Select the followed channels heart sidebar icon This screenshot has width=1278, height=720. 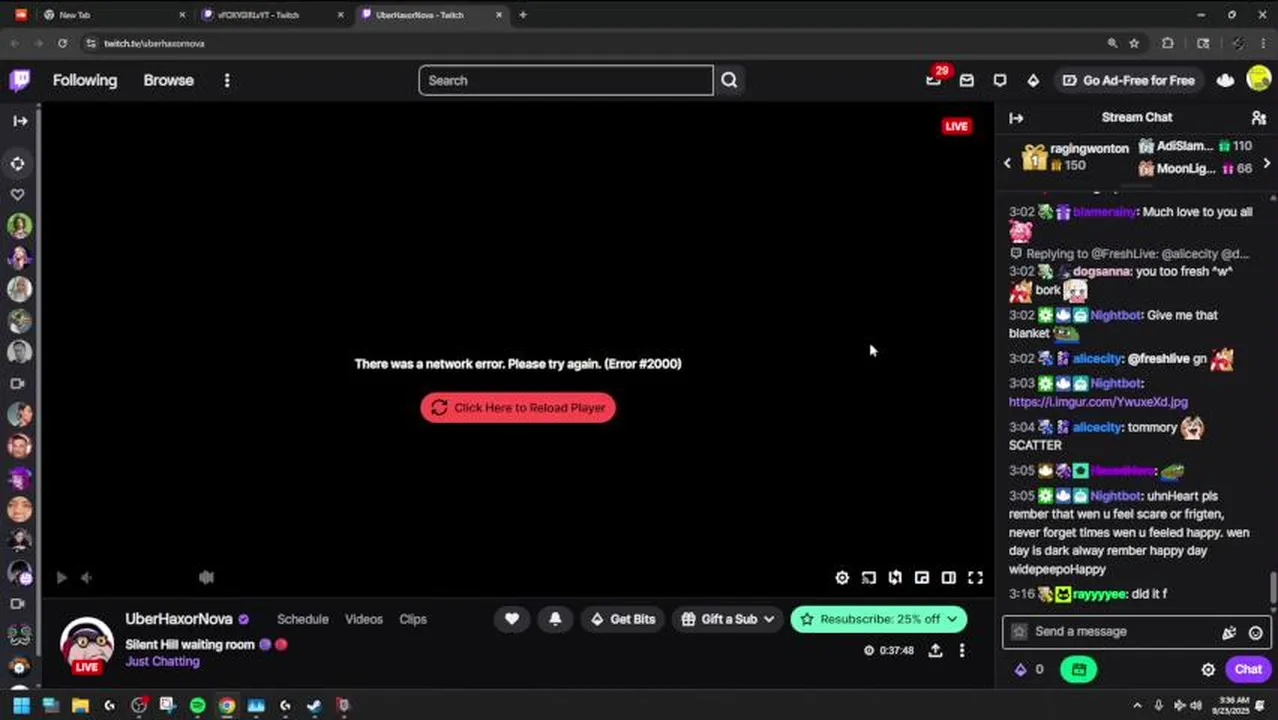[x=18, y=194]
